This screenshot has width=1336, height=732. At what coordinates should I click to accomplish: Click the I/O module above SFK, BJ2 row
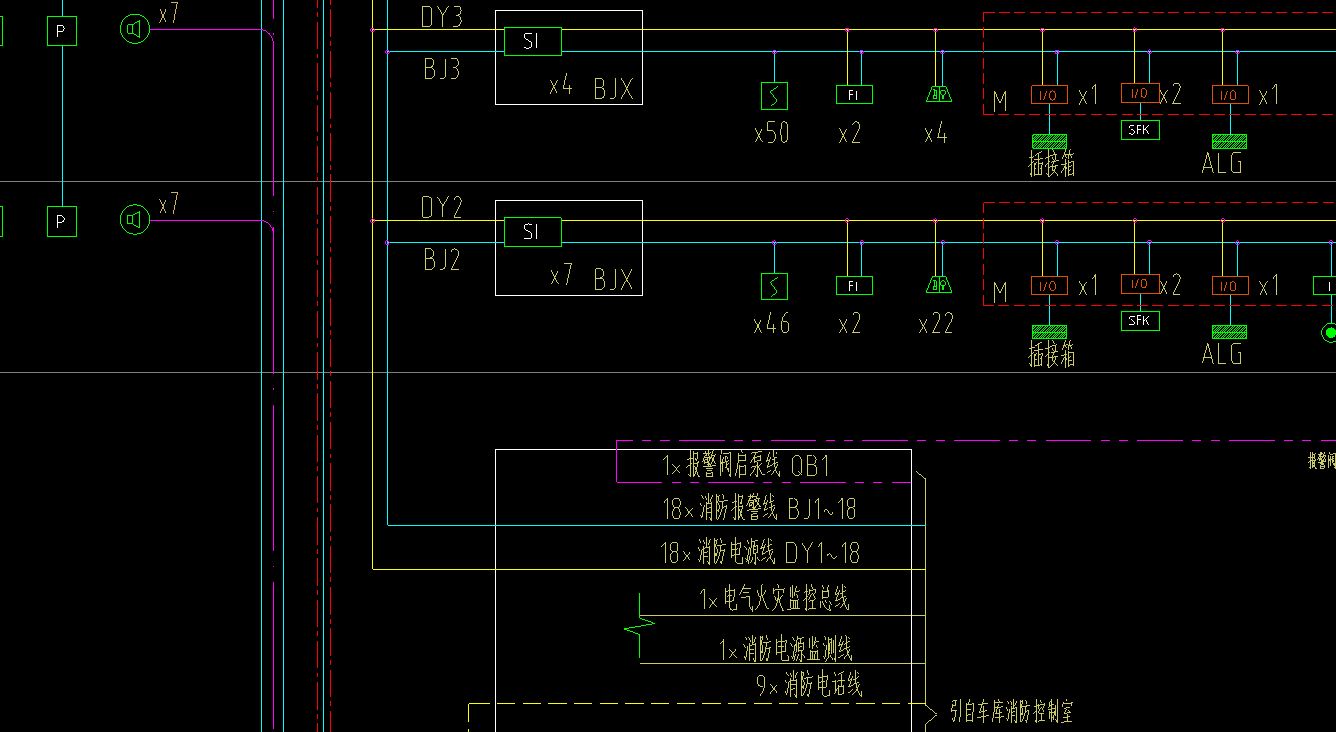click(1140, 284)
